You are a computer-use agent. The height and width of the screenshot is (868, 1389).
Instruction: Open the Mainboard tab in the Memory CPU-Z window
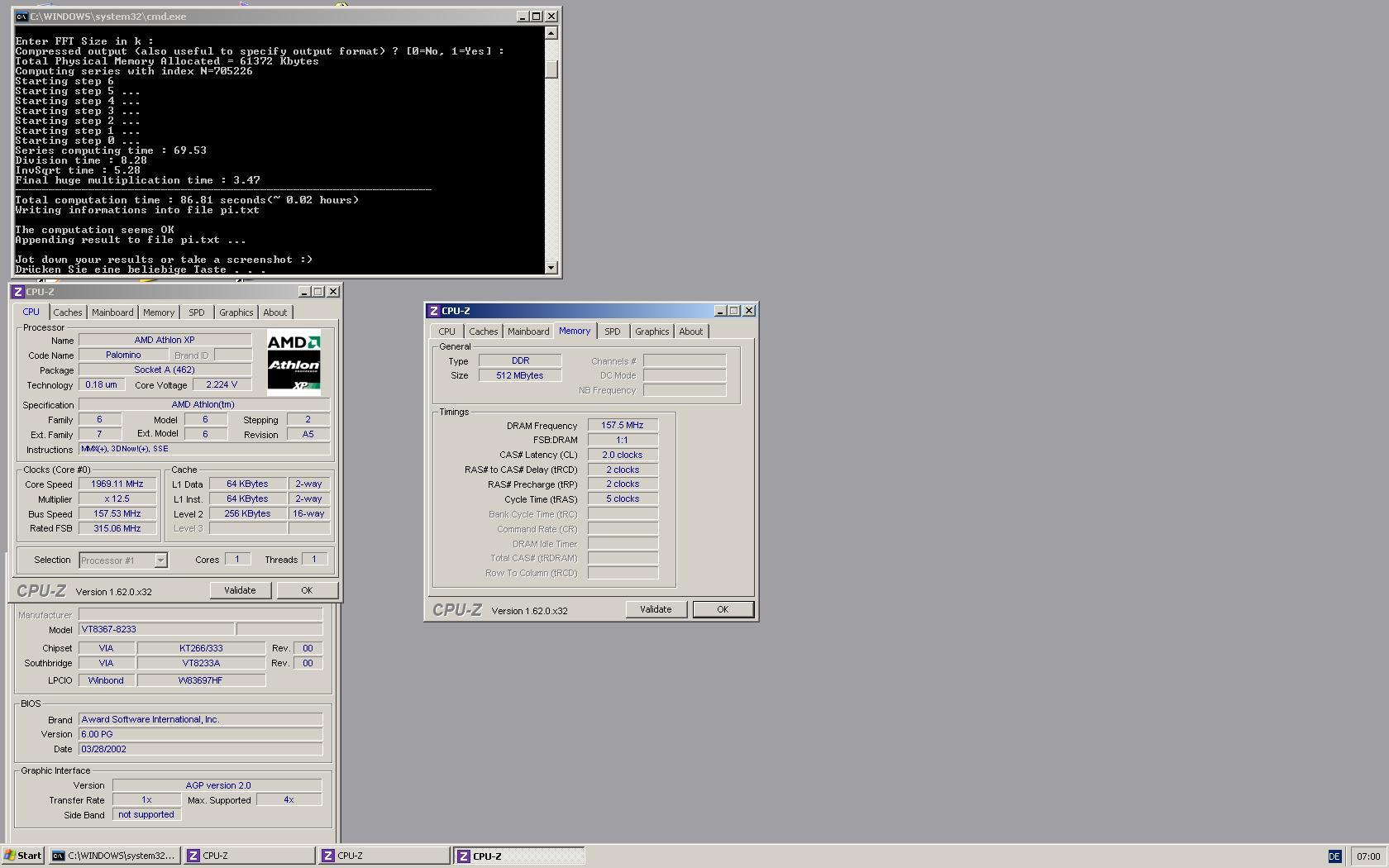point(528,331)
